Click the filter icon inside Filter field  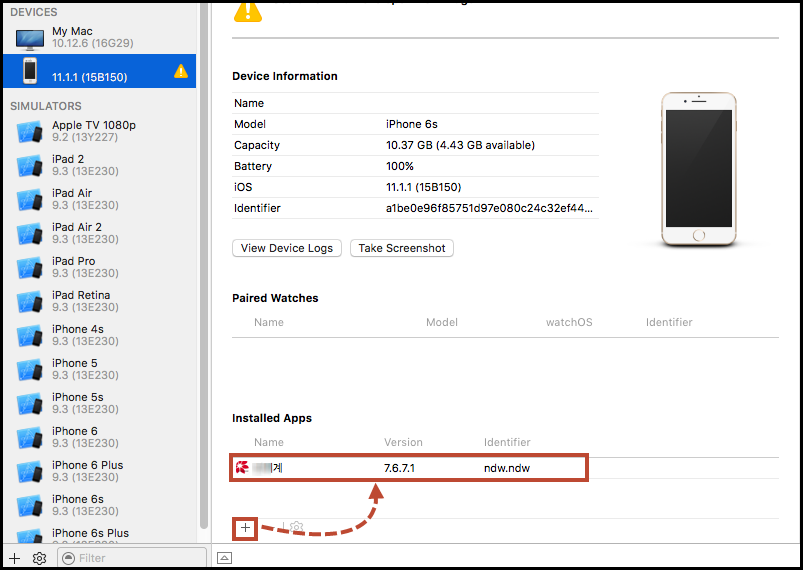coord(68,558)
